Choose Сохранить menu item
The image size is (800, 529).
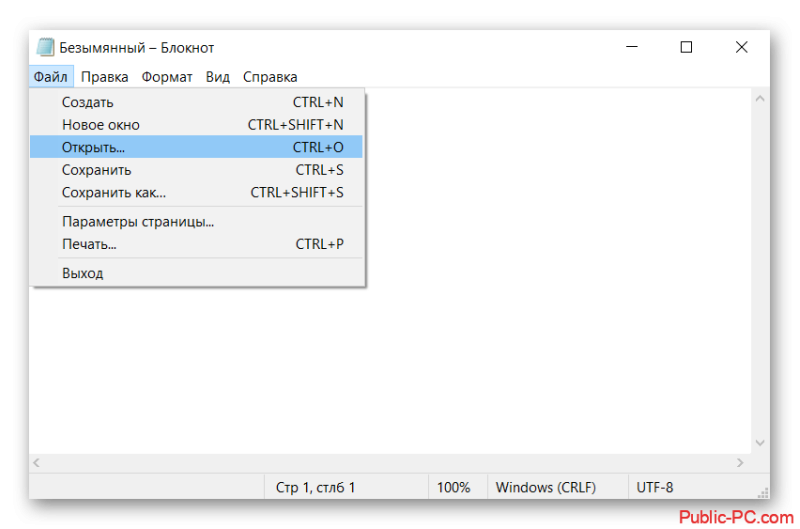click(196, 169)
